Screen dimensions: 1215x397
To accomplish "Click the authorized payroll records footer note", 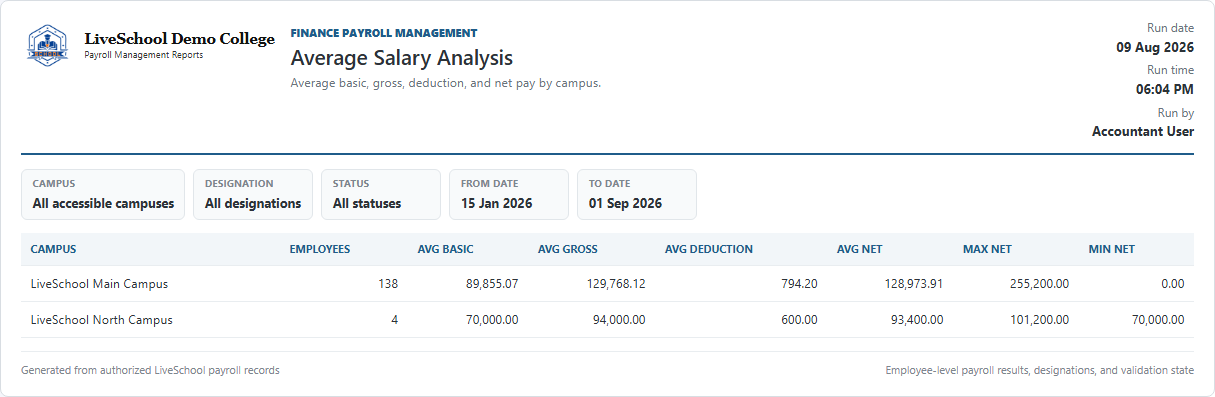I will tap(150, 370).
